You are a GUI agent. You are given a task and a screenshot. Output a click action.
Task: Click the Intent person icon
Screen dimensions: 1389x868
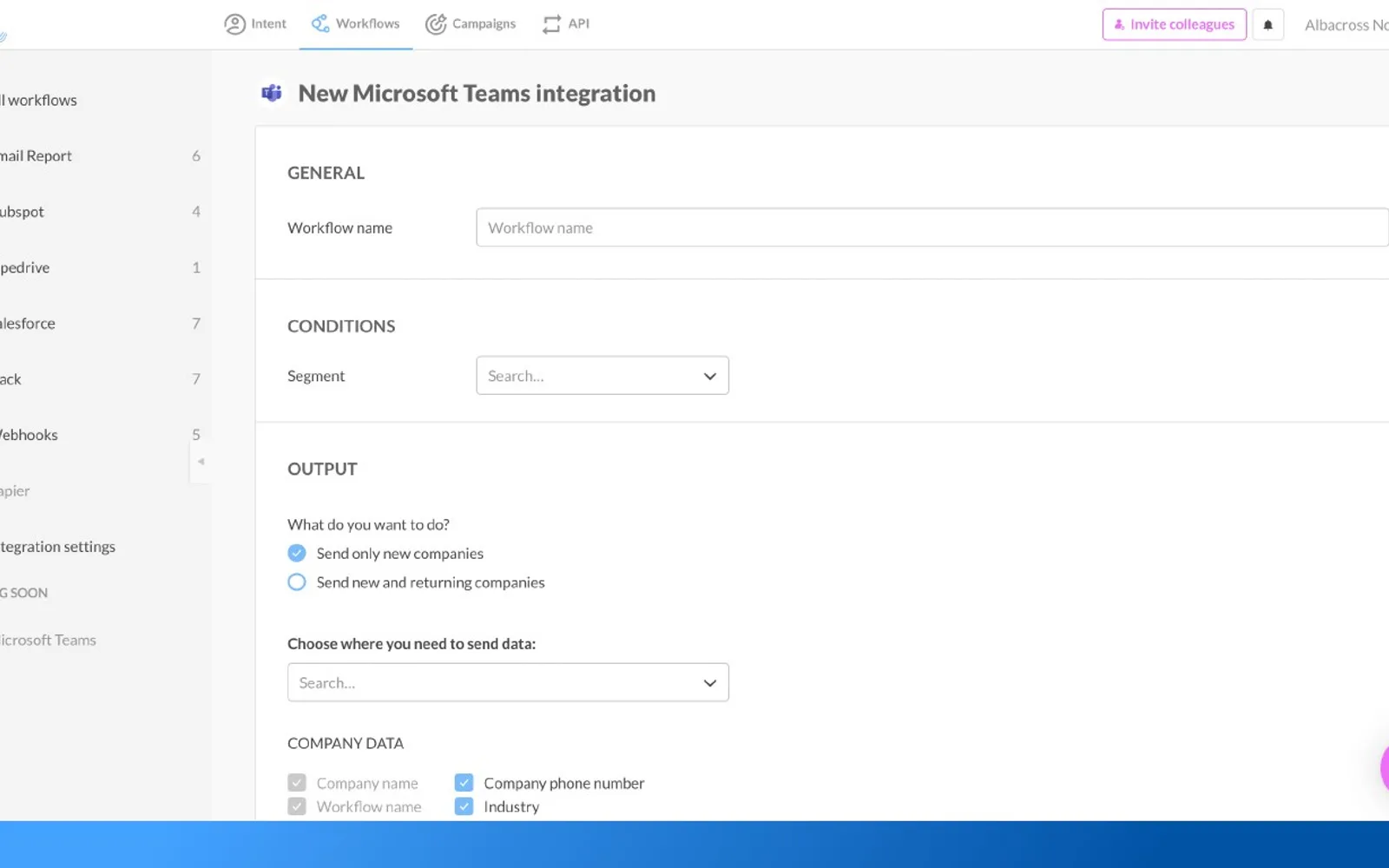pyautogui.click(x=234, y=24)
